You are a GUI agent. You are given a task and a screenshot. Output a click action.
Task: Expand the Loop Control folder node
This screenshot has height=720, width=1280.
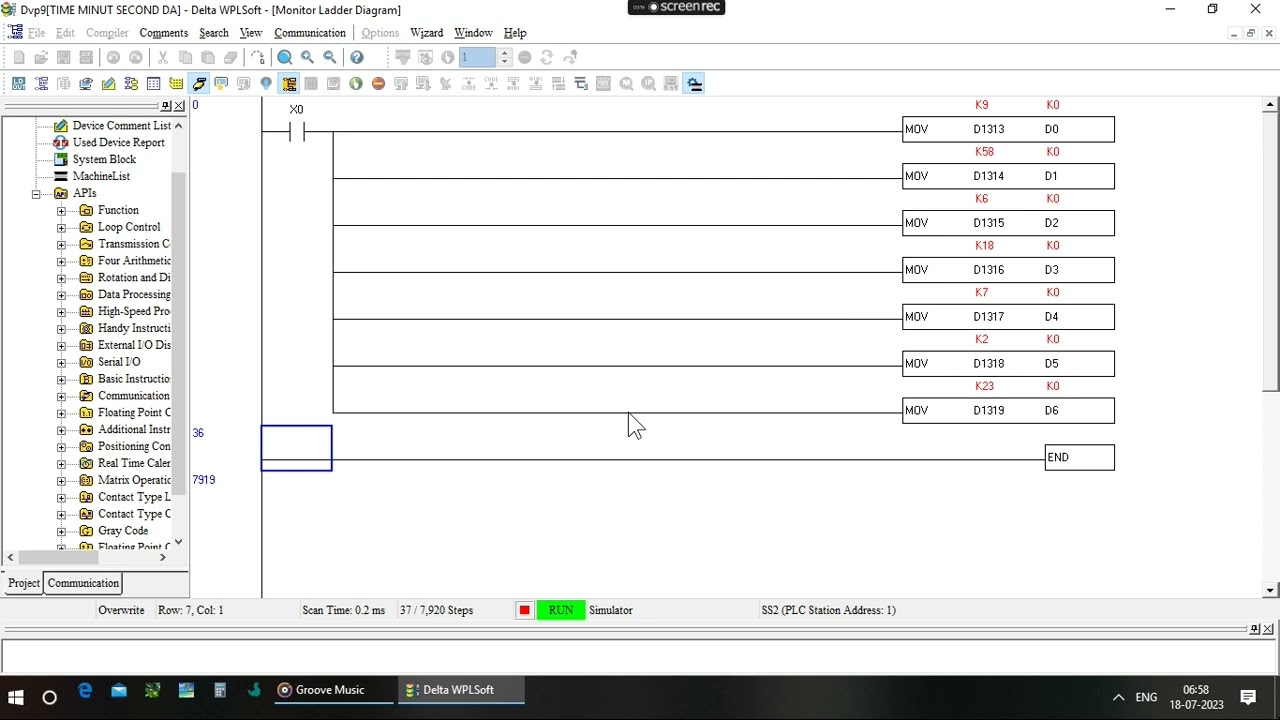click(61, 228)
